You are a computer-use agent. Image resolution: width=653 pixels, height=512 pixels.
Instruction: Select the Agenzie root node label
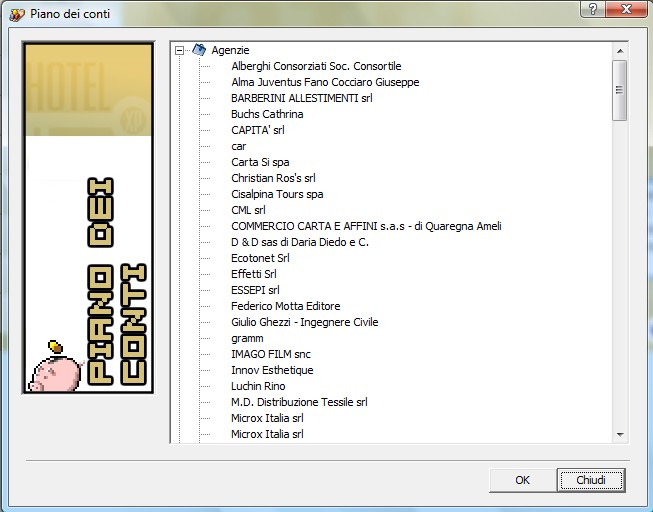230,50
